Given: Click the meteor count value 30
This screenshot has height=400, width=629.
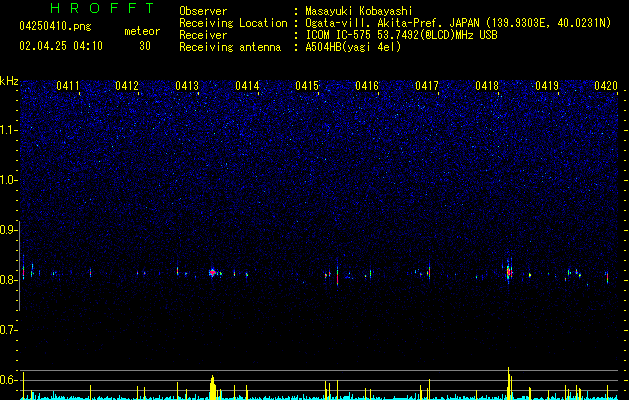Looking at the screenshot, I should (x=145, y=46).
